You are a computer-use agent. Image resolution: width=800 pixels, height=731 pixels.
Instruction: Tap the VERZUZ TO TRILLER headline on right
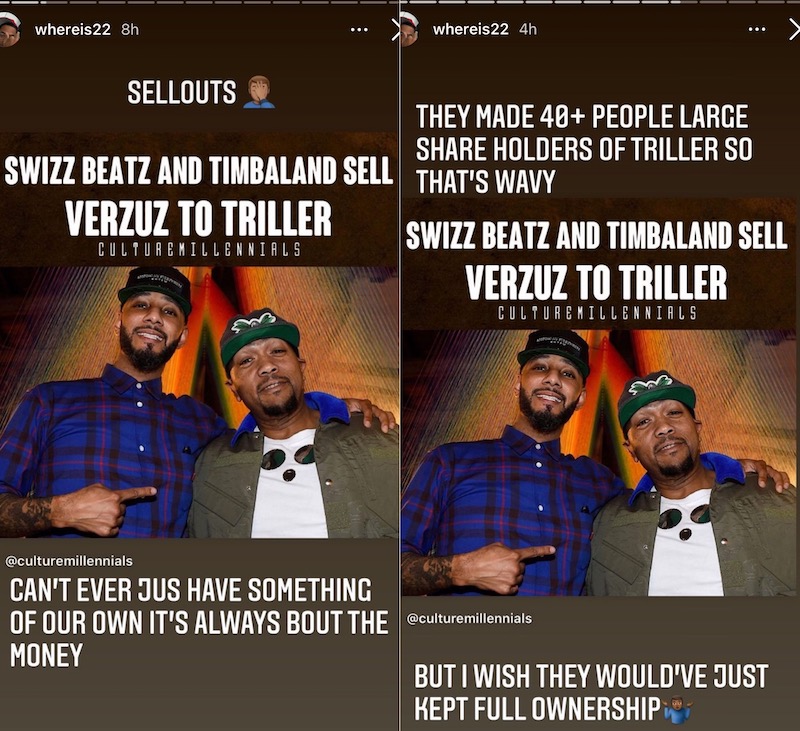point(596,282)
